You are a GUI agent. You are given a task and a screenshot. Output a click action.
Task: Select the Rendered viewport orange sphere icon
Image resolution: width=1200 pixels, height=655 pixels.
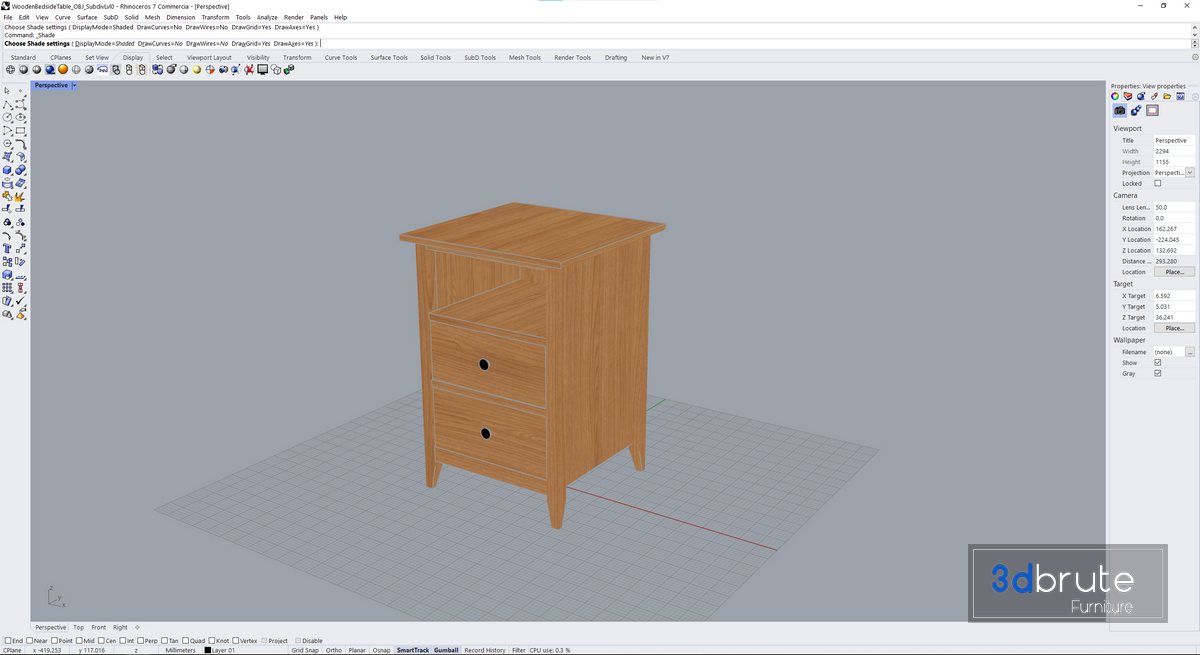point(63,70)
